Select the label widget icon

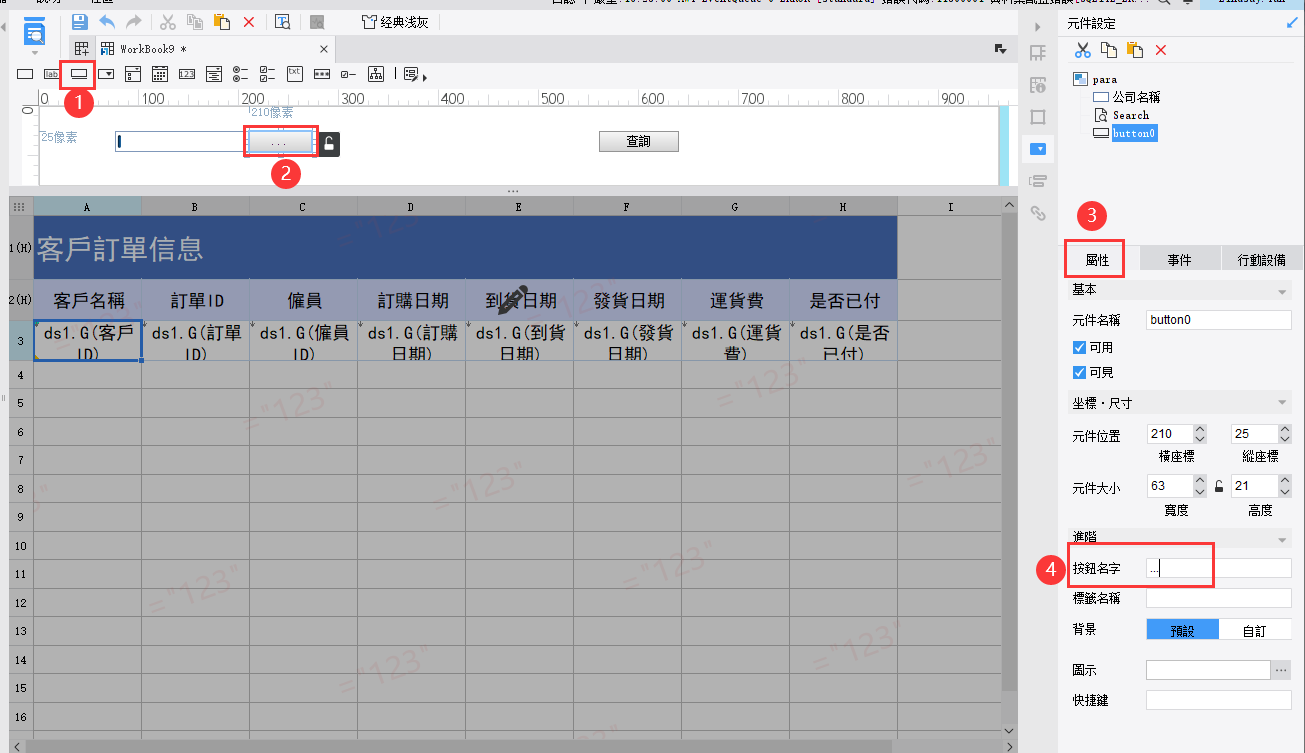point(52,73)
